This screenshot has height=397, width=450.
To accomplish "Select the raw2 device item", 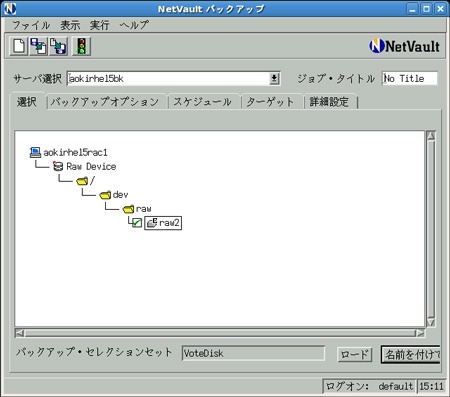I will [163, 223].
